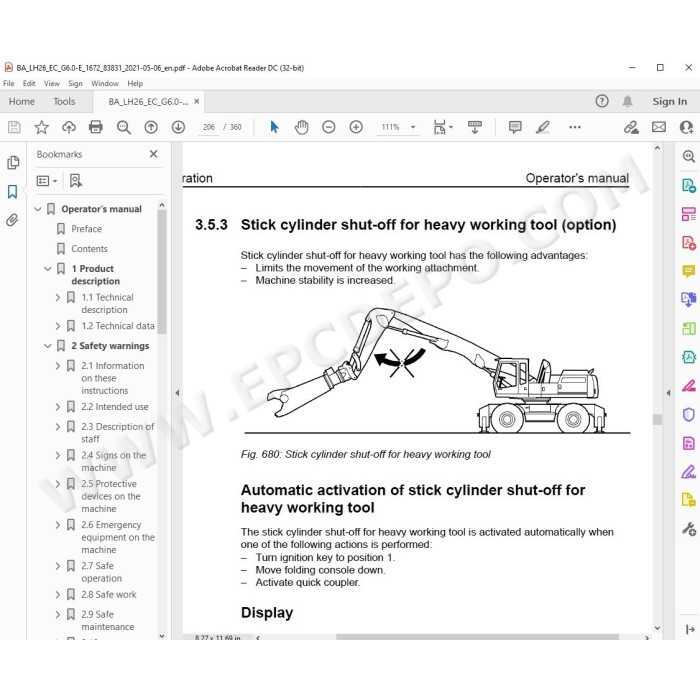Image resolution: width=700 pixels, height=700 pixels.
Task: Collapse the 1 Product description bookmark
Action: (x=48, y=269)
